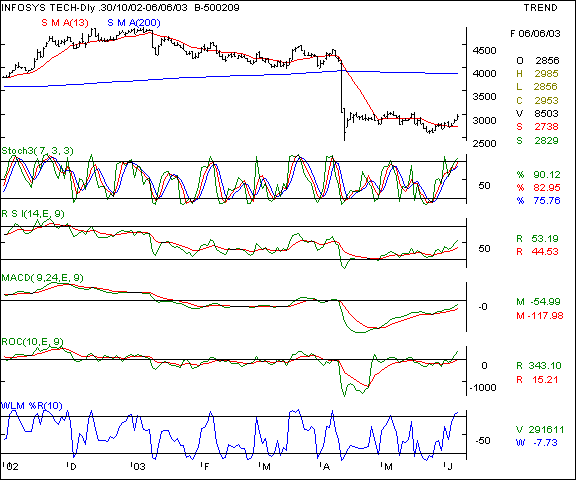This screenshot has width=576, height=480.
Task: Click the stochastic value 82.95
Action: [547, 188]
